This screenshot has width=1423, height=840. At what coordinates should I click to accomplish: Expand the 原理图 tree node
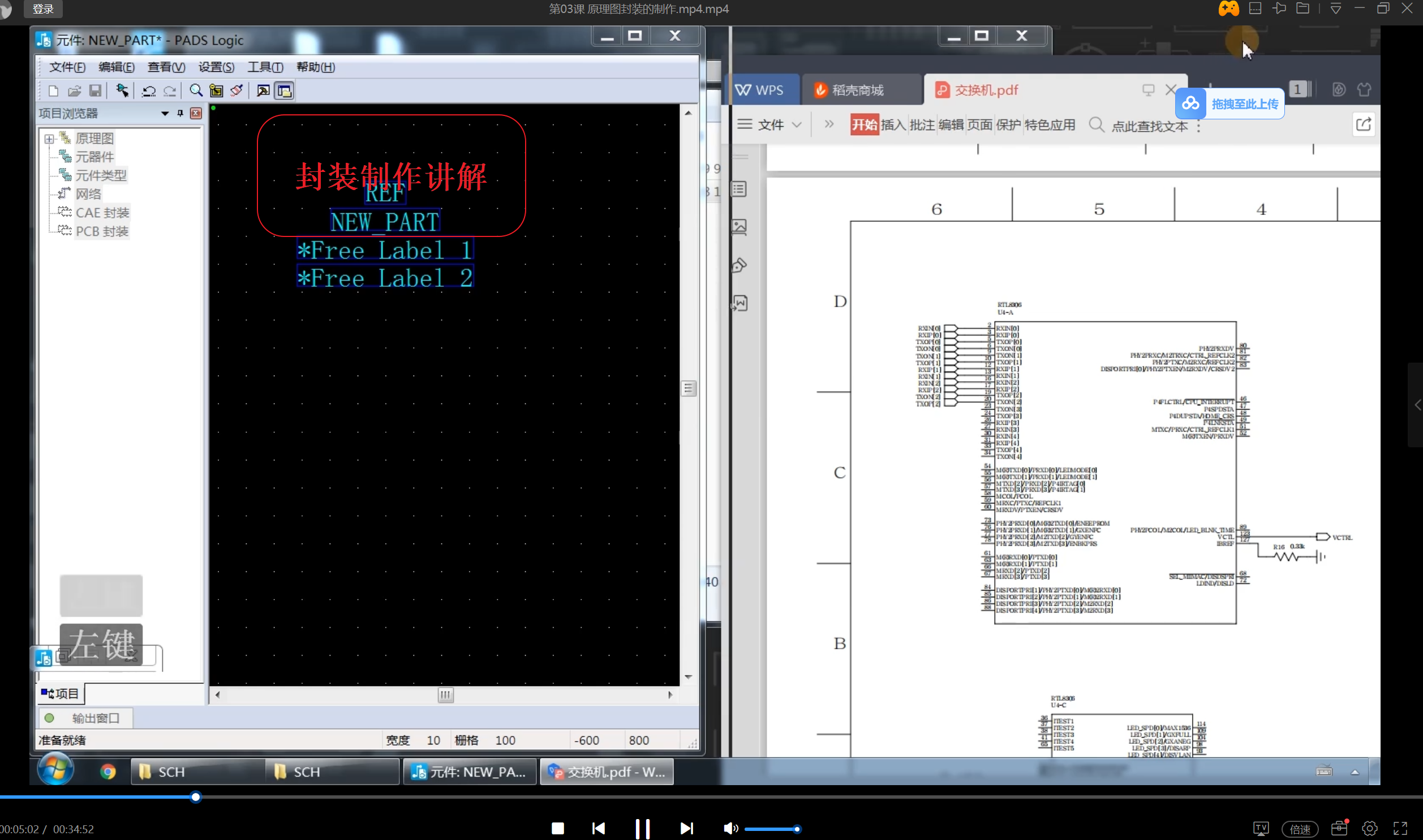(x=49, y=139)
